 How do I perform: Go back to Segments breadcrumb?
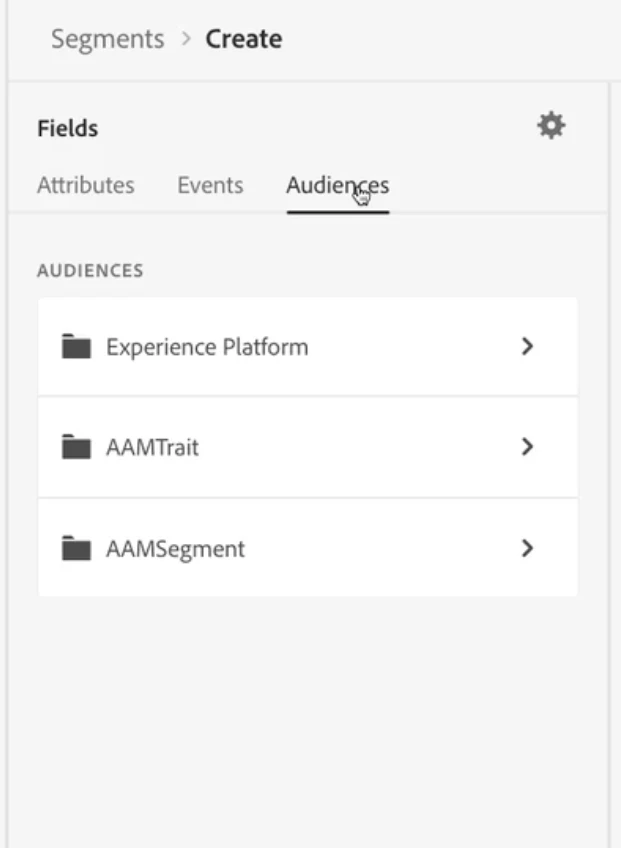(107, 39)
